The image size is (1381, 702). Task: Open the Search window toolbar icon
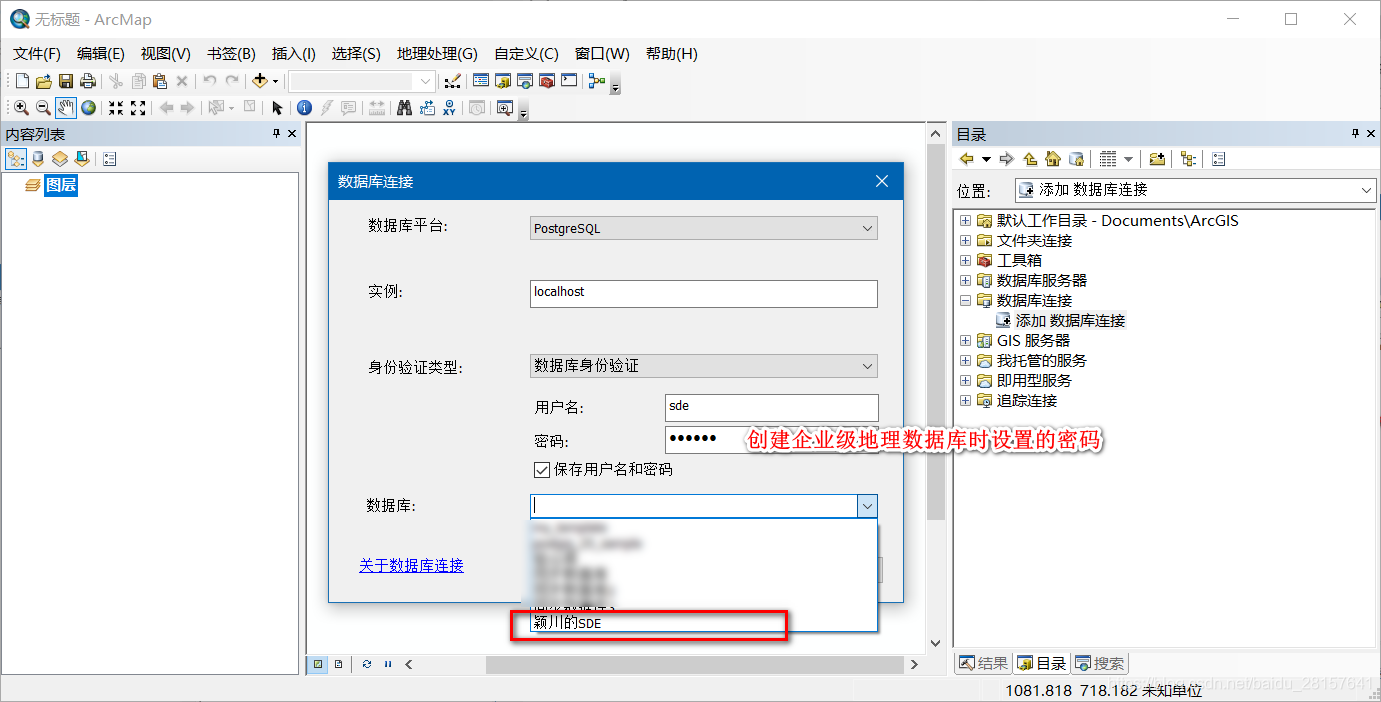tap(525, 81)
